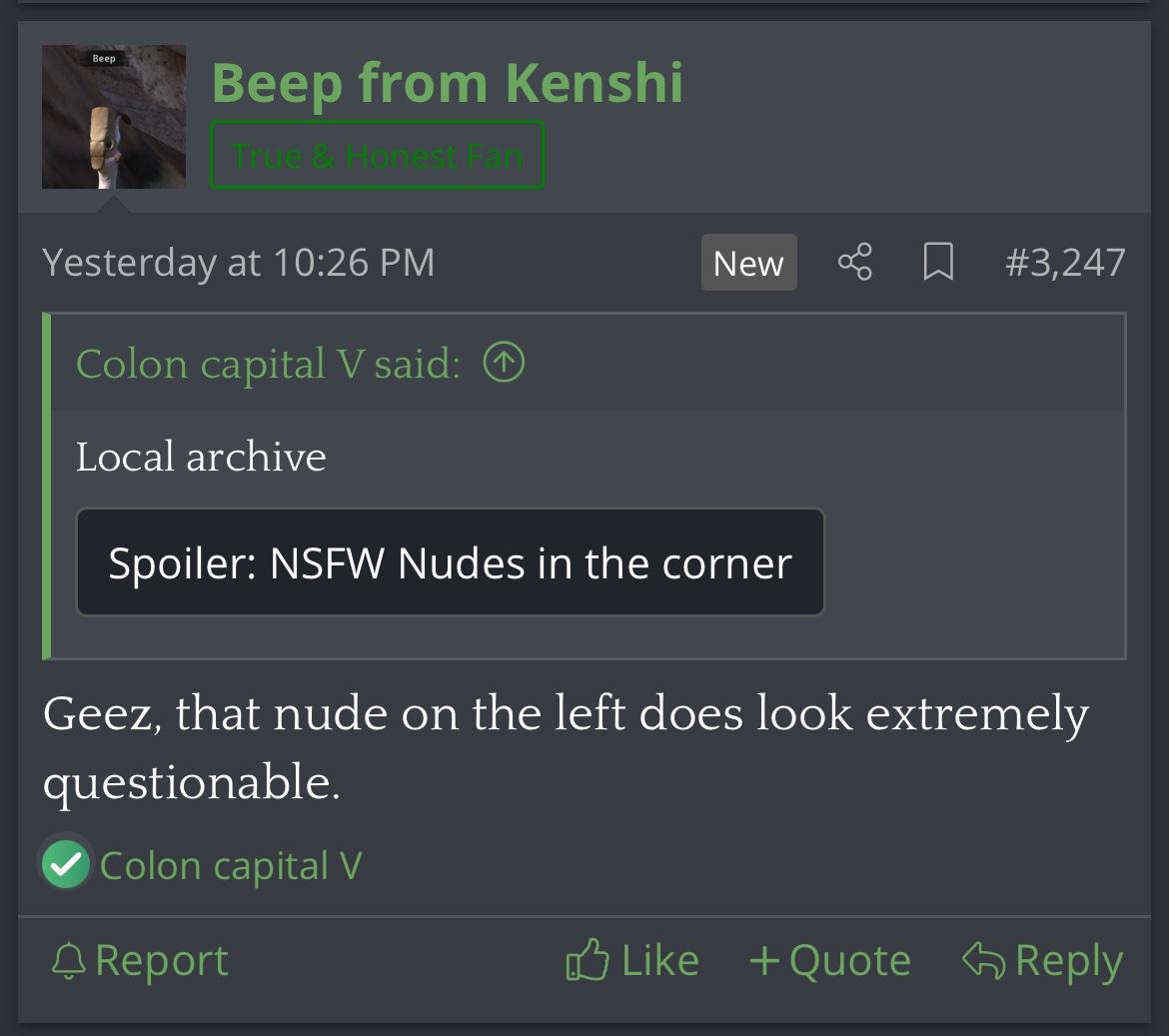Click the green checkmark reaction icon

point(66,864)
